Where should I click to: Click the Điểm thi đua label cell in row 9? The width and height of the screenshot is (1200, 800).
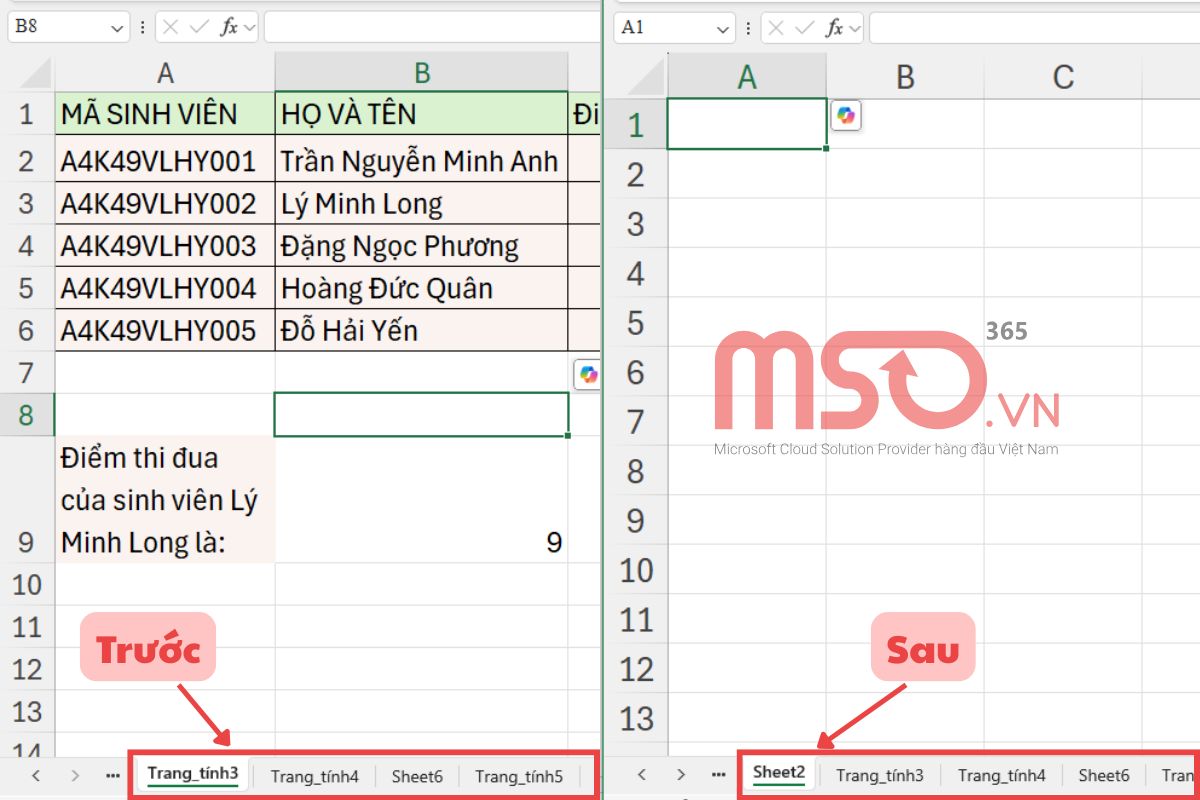[165, 500]
